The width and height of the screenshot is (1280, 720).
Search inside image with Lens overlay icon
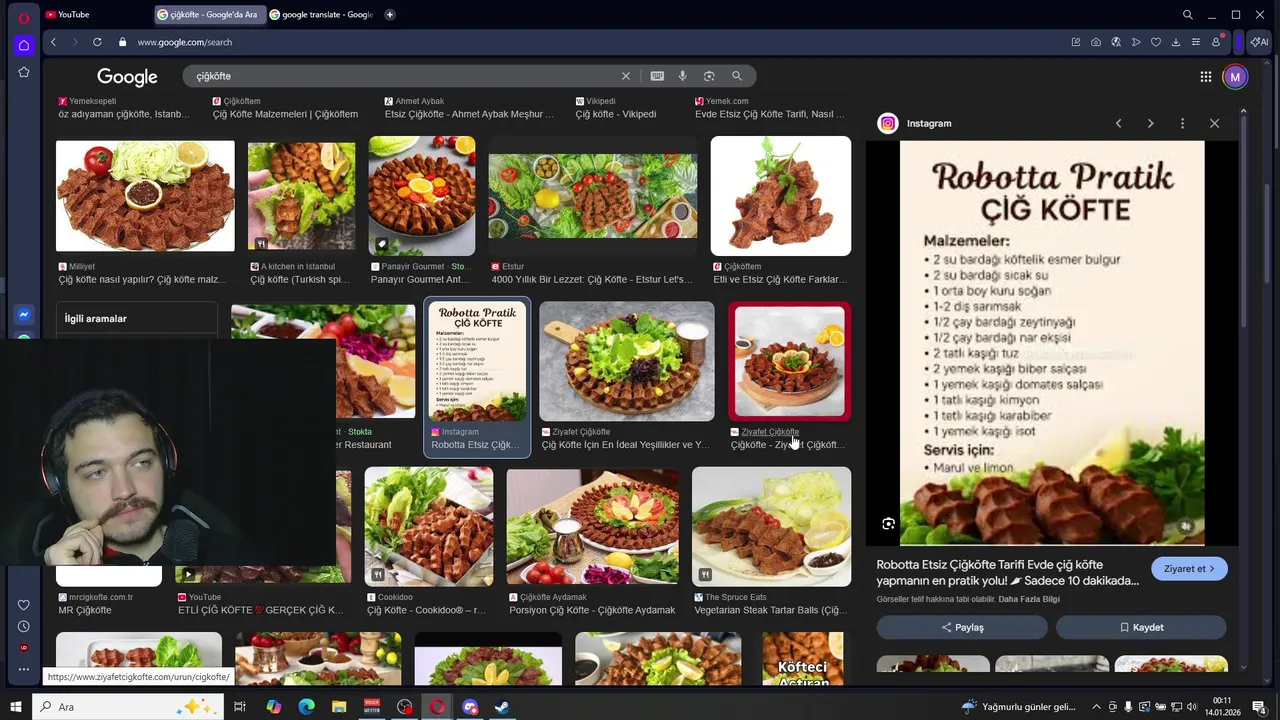pos(888,524)
